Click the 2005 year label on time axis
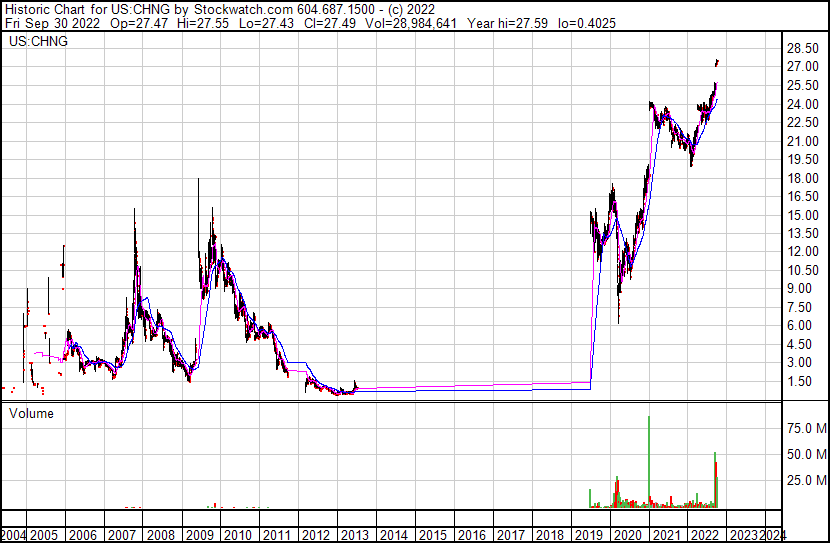The height and width of the screenshot is (543, 830). click(44, 535)
